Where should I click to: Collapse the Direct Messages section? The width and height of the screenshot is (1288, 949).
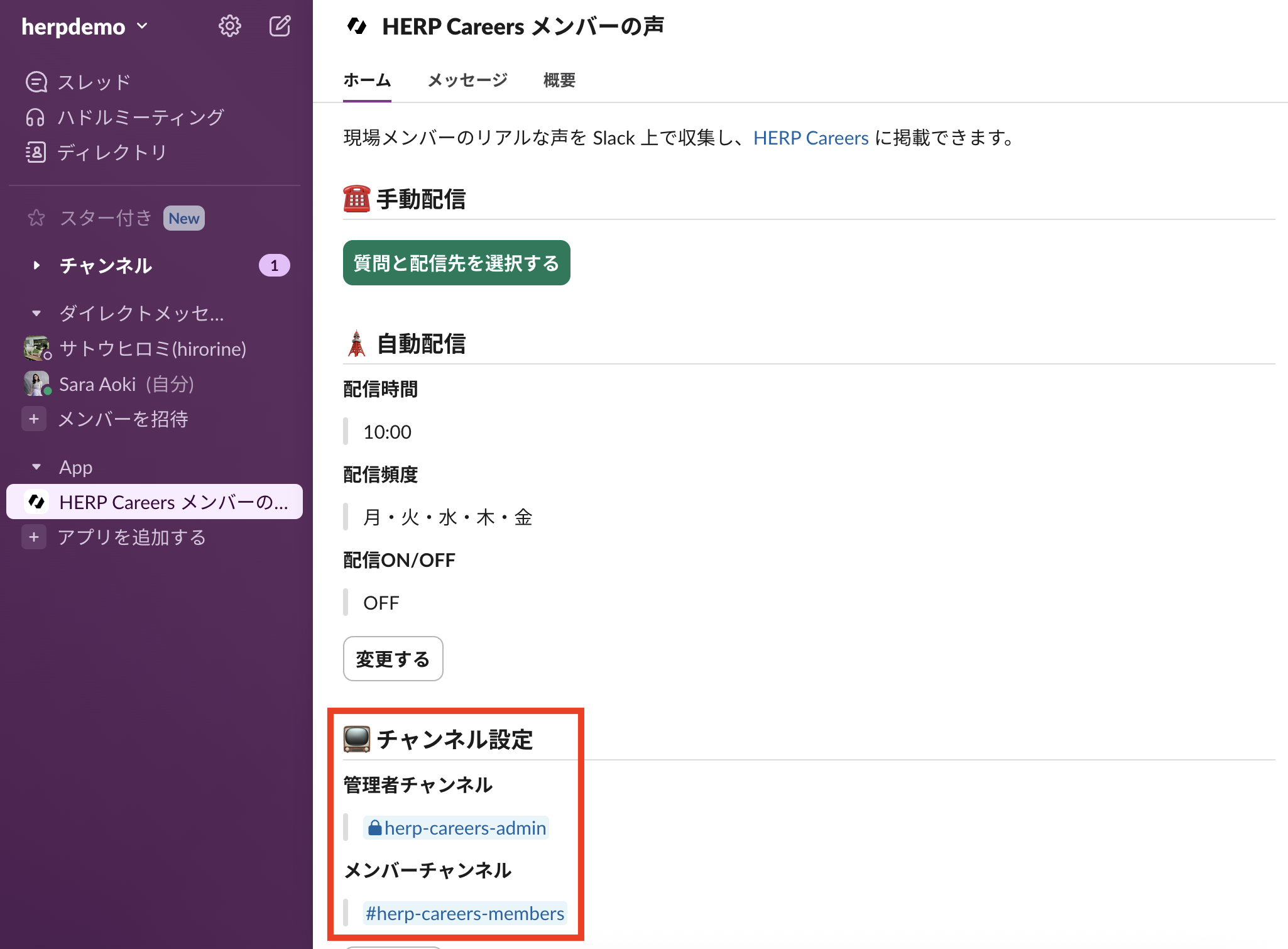[36, 313]
